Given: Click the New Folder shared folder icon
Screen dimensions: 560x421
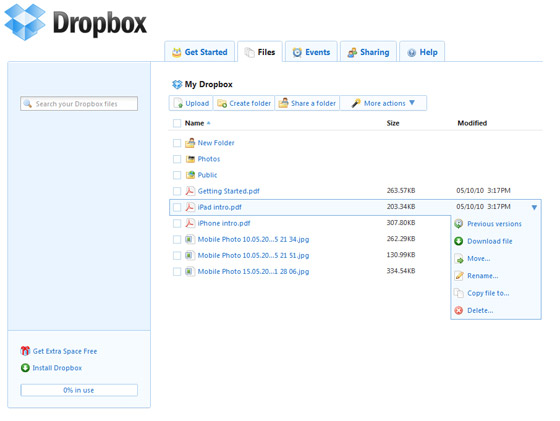Looking at the screenshot, I should click(x=190, y=143).
